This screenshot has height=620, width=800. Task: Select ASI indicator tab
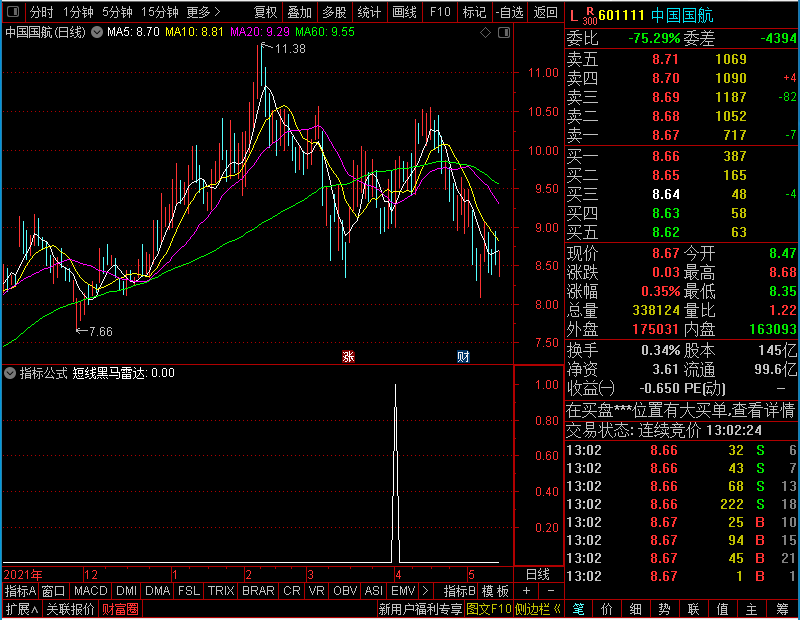coord(373,591)
